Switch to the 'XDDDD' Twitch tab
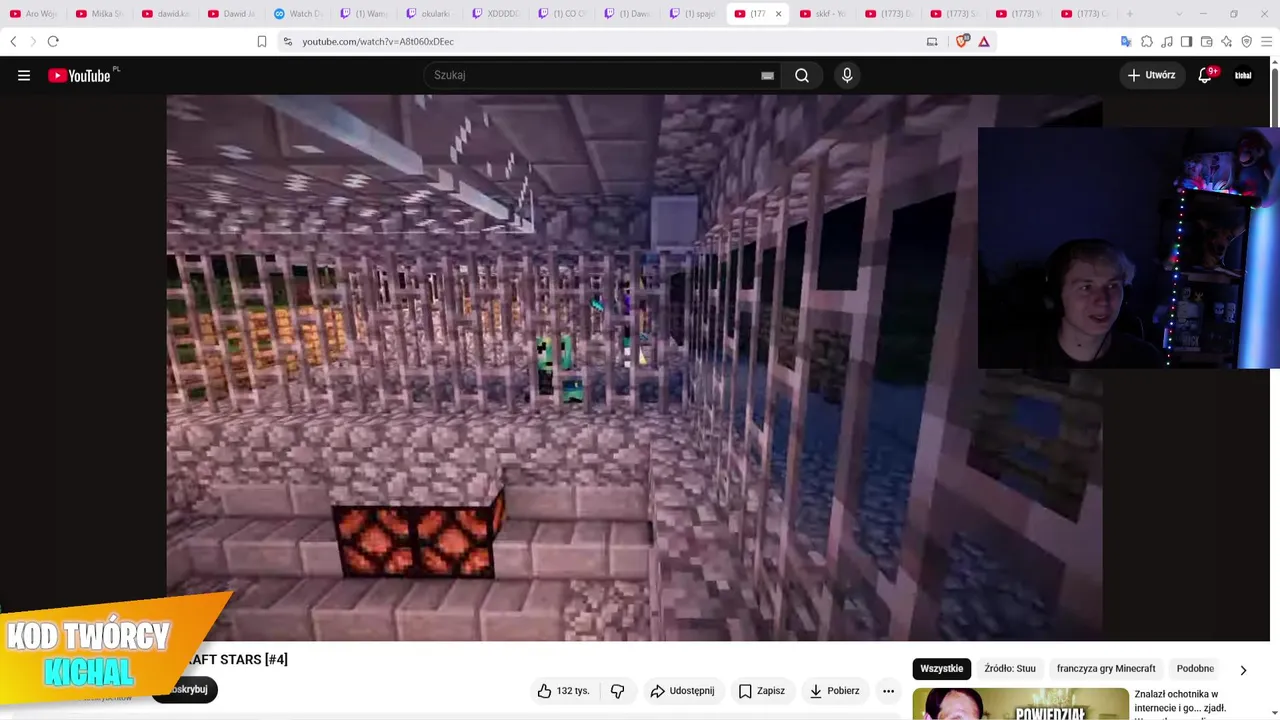Screen dimensions: 1280x720 pyautogui.click(x=496, y=14)
